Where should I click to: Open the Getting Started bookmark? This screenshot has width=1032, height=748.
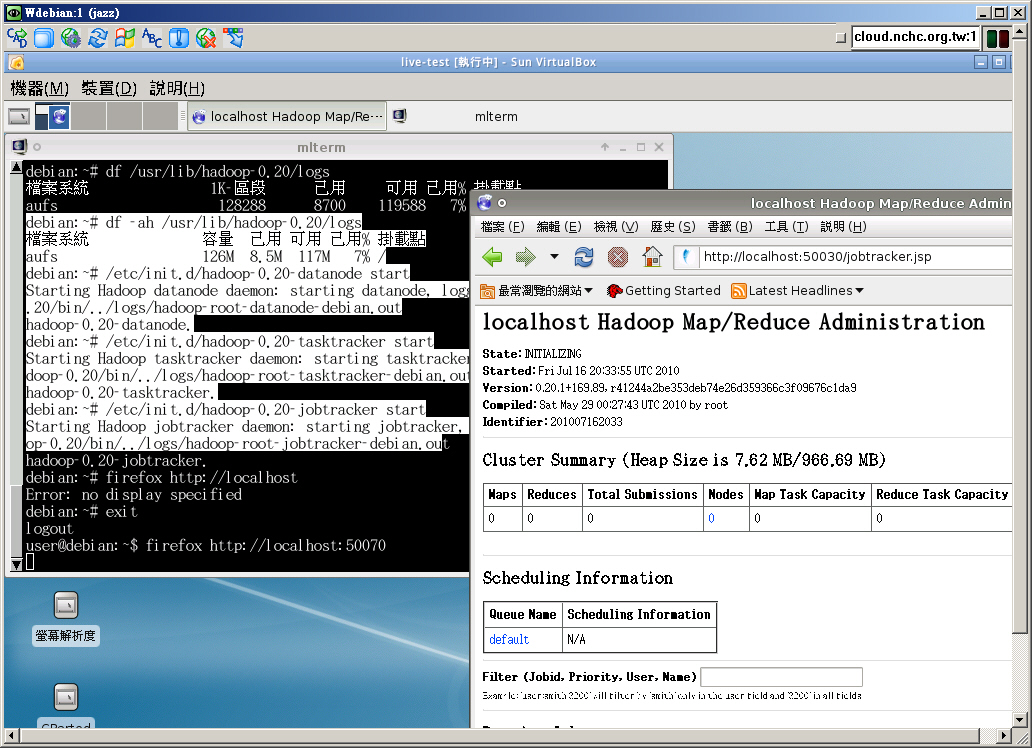click(663, 290)
